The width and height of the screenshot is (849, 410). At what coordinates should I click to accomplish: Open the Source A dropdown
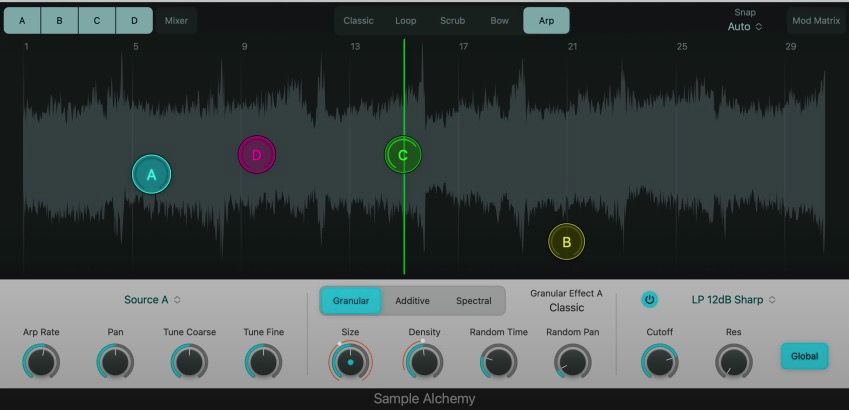(152, 299)
